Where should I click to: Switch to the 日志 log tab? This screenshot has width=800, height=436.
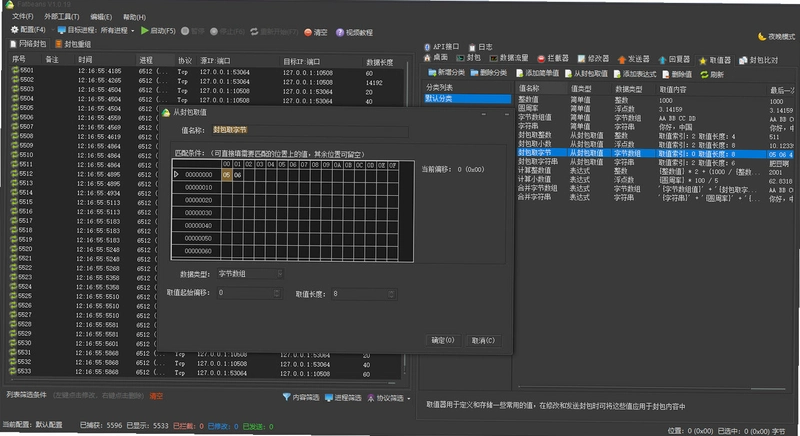pyautogui.click(x=481, y=47)
